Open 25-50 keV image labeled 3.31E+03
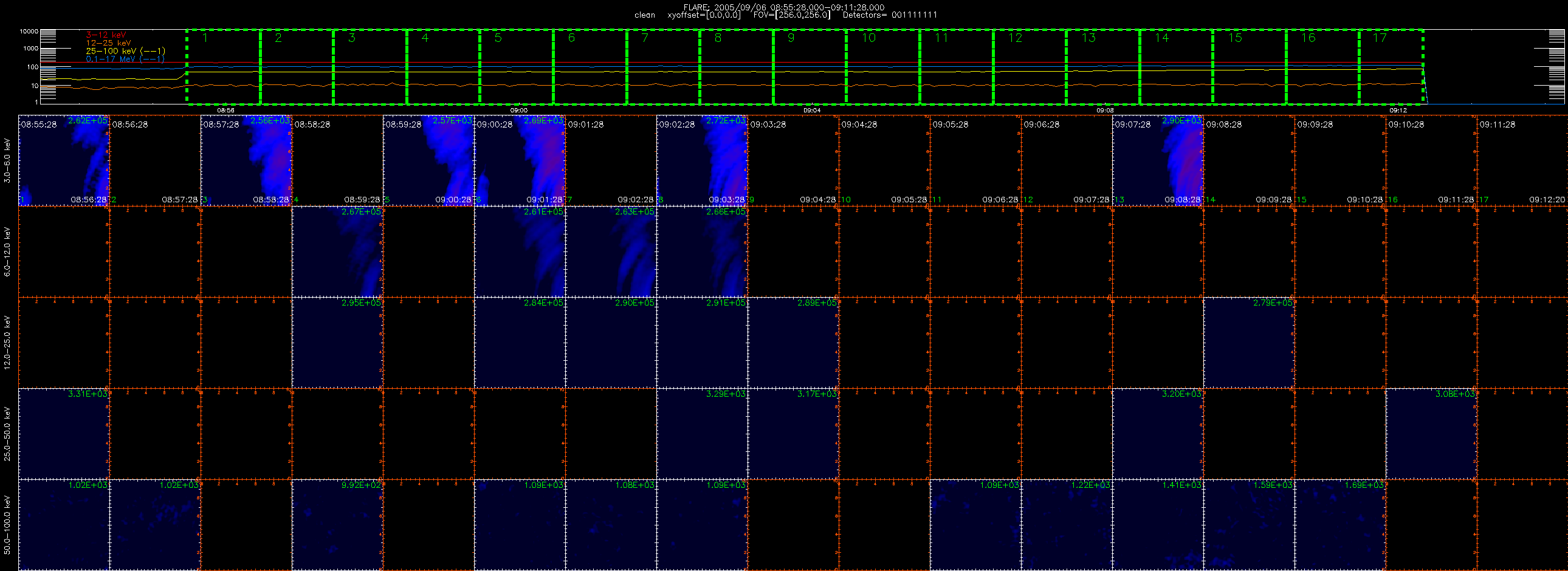The width and height of the screenshot is (1568, 571). click(x=64, y=434)
